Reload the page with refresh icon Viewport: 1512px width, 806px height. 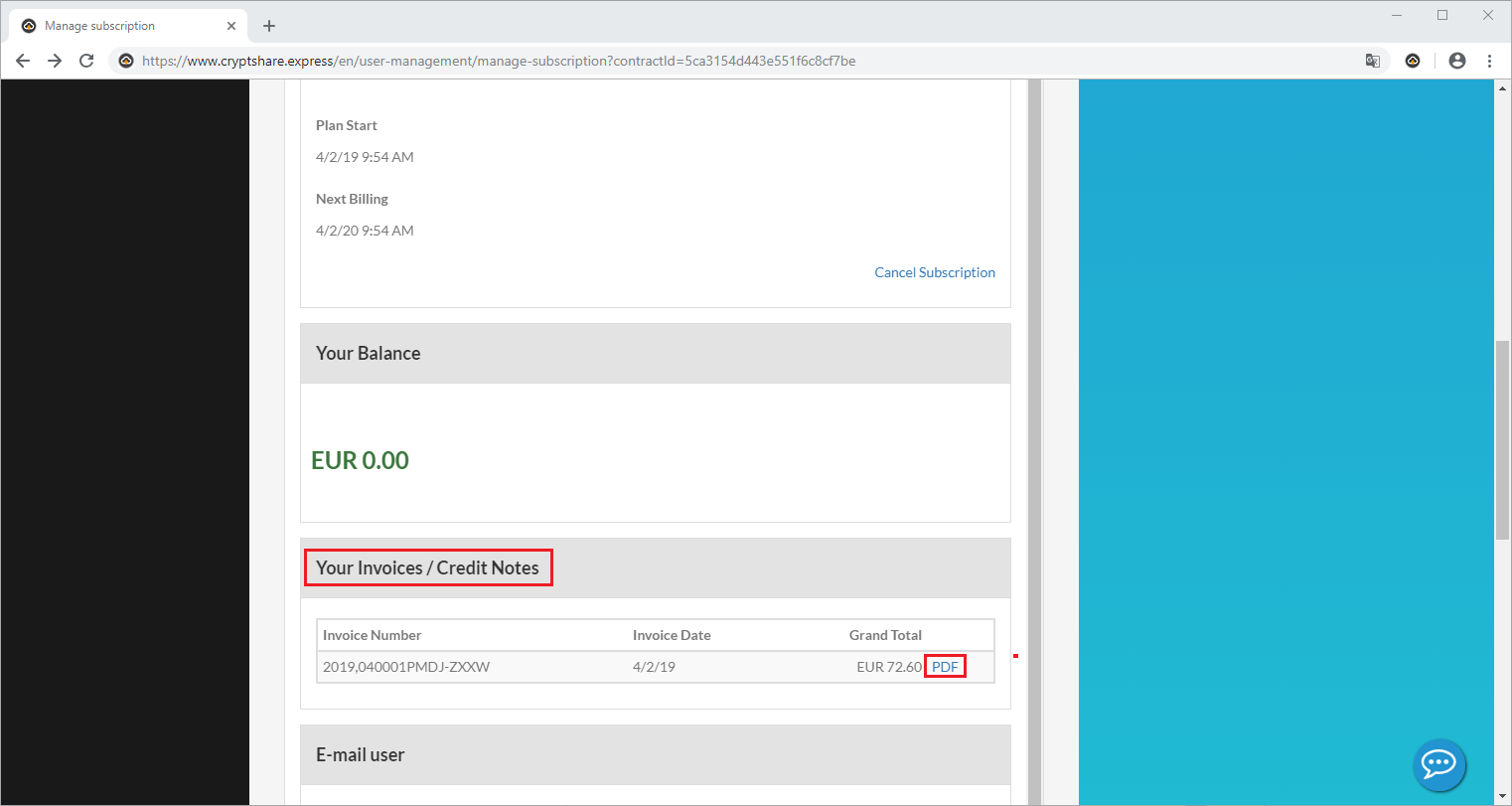point(86,61)
